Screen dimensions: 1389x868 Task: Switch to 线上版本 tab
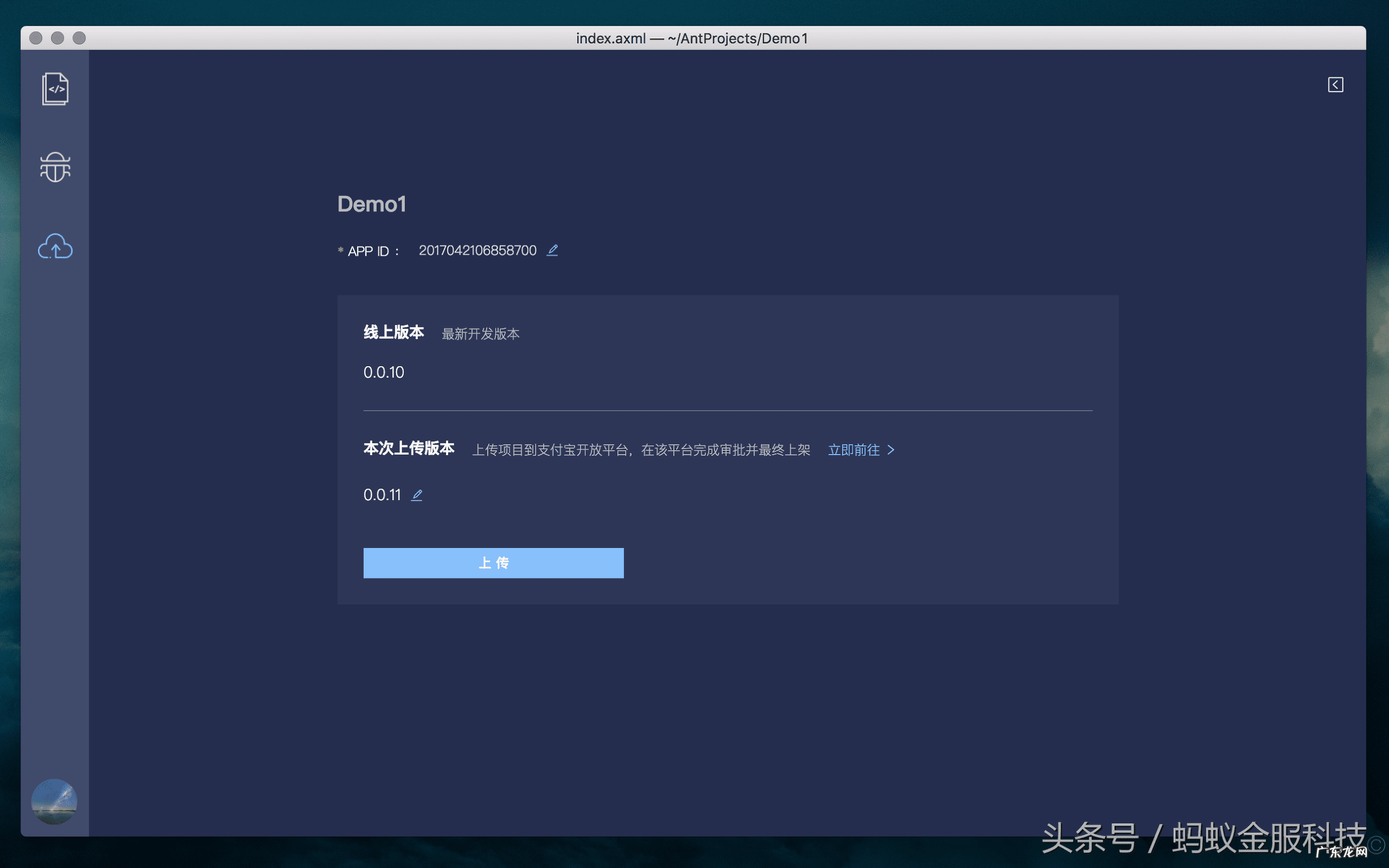[x=393, y=332]
